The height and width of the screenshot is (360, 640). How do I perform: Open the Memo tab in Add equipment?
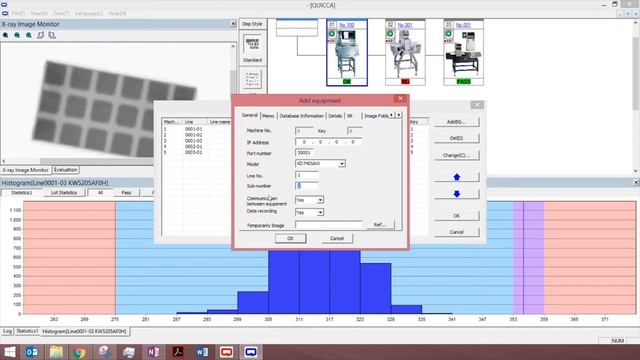268,116
